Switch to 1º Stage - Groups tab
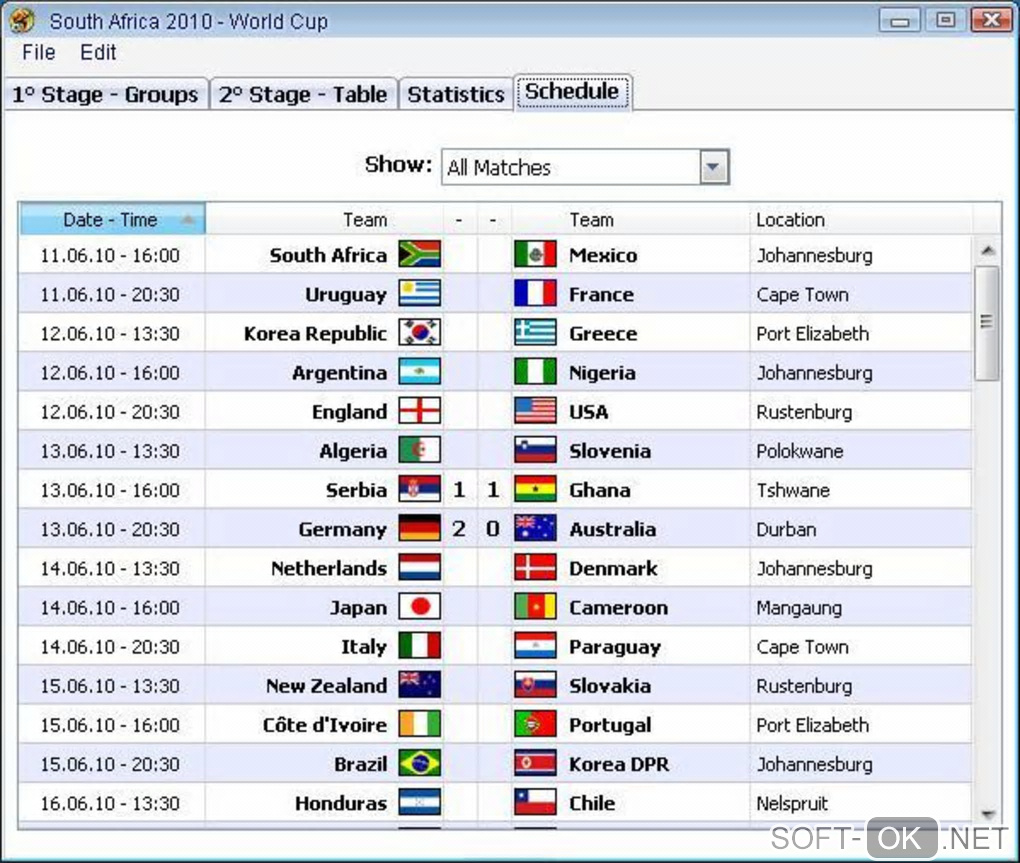Image resolution: width=1020 pixels, height=863 pixels. pos(105,95)
